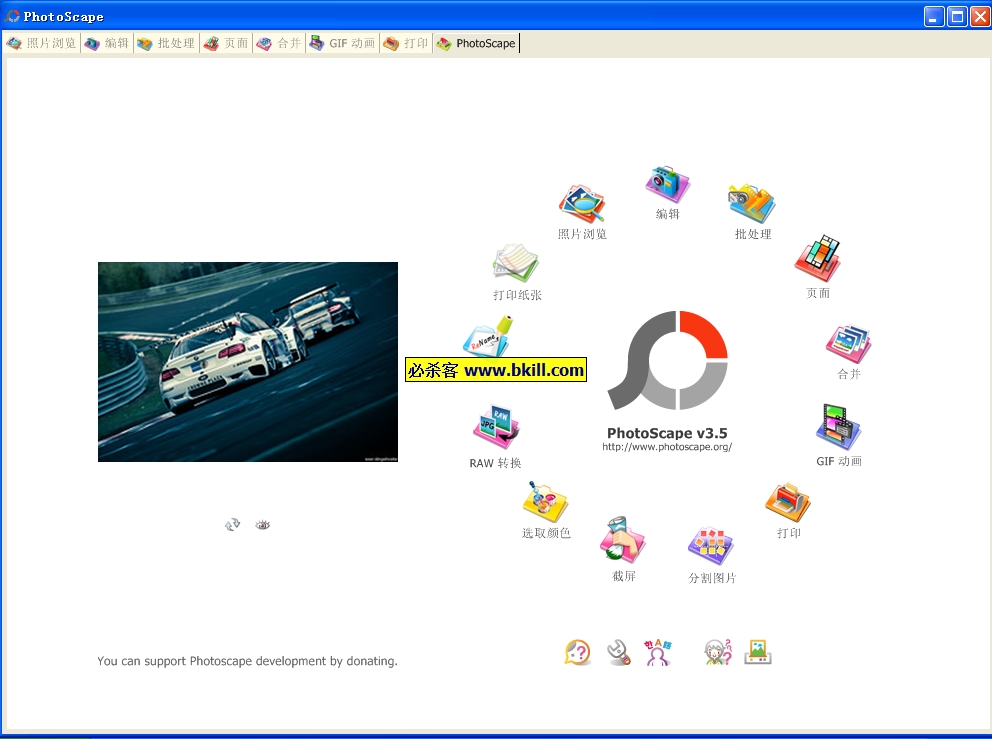Open help via the question-mark speech bubble
This screenshot has width=992, height=739.
point(577,653)
